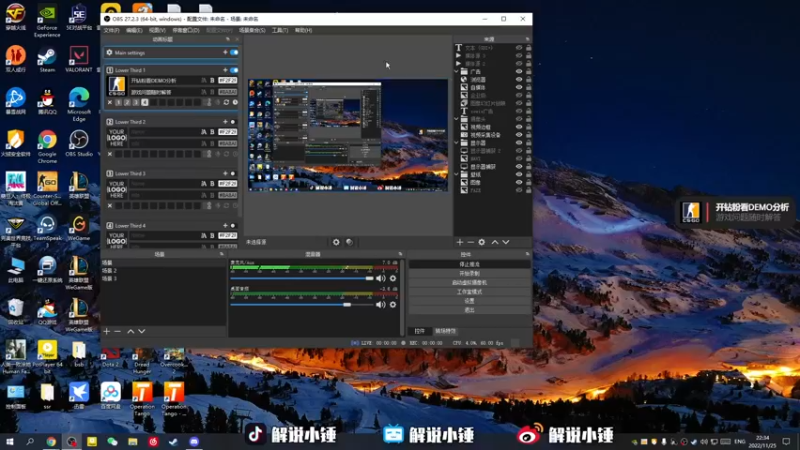The image size is (800, 450).
Task: Turn off the Lower Third 1 switch
Action: [234, 70]
